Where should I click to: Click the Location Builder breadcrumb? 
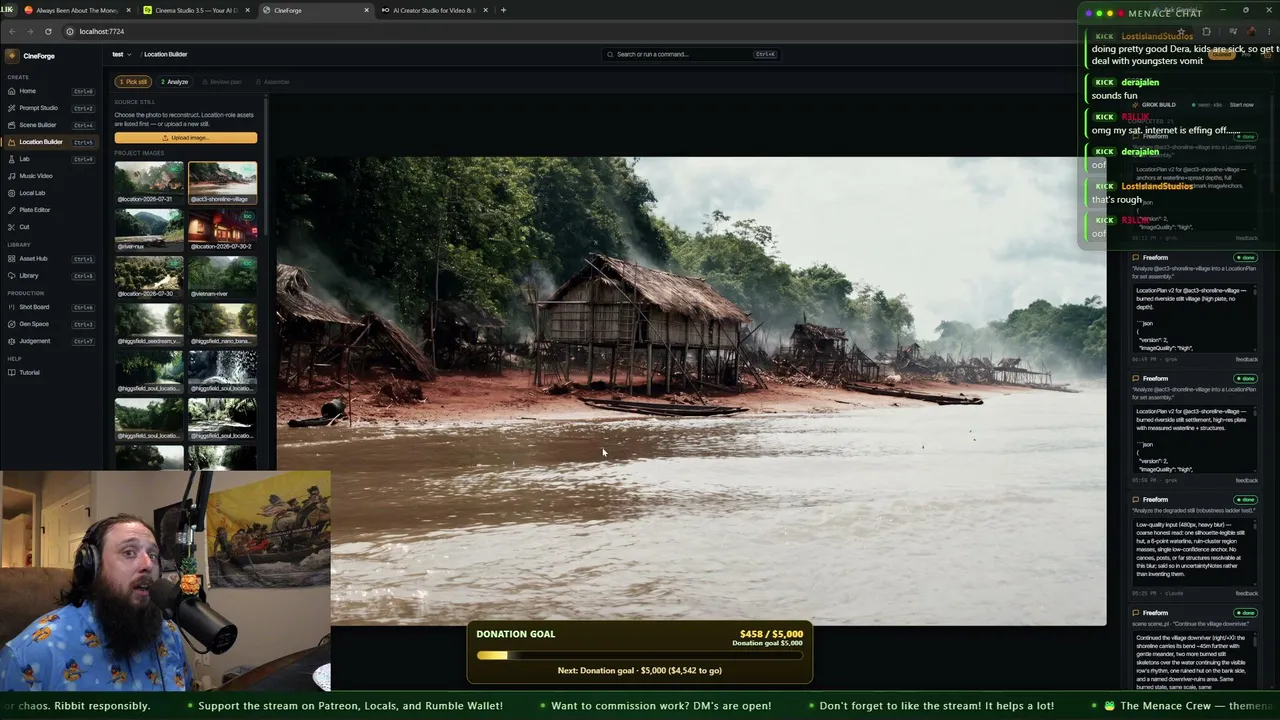[165, 54]
